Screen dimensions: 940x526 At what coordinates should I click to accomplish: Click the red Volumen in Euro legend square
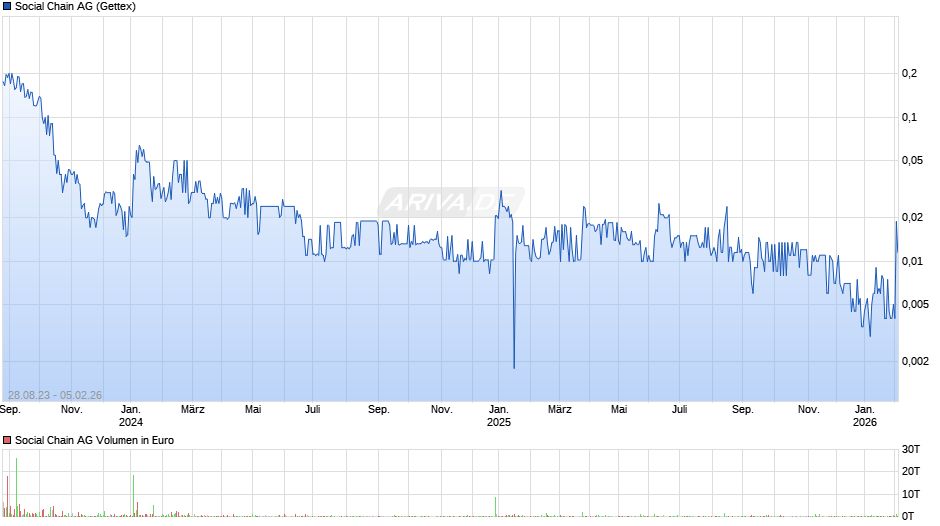[7, 440]
